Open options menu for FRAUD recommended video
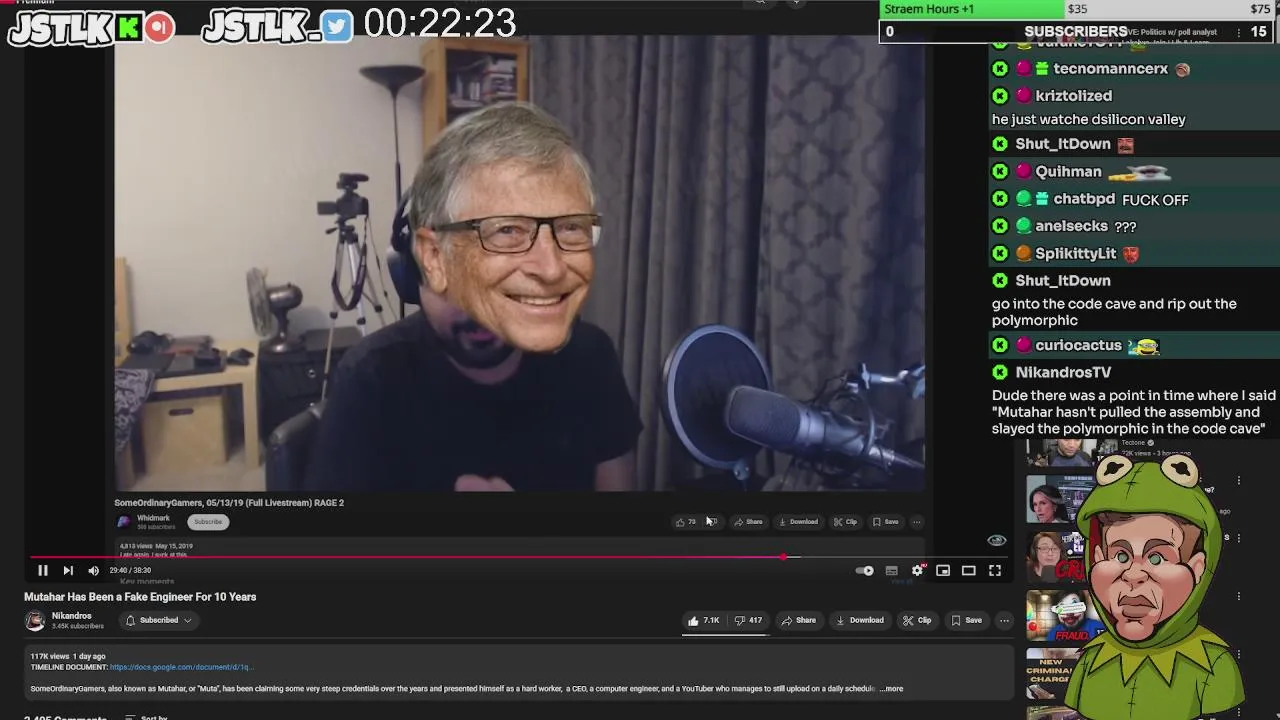This screenshot has width=1280, height=720. coord(1239,597)
